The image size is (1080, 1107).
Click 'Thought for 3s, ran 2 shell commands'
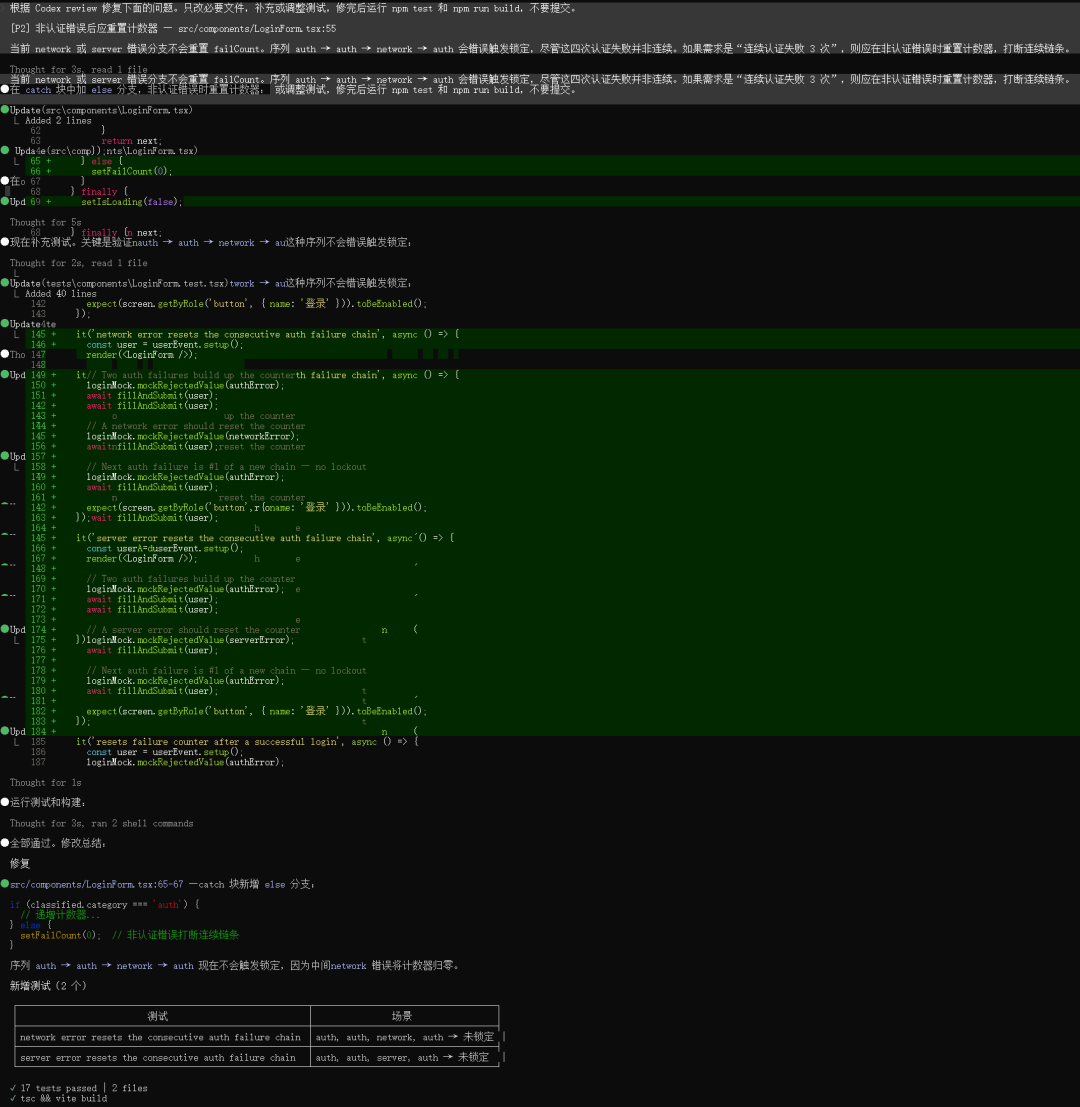[101, 824]
